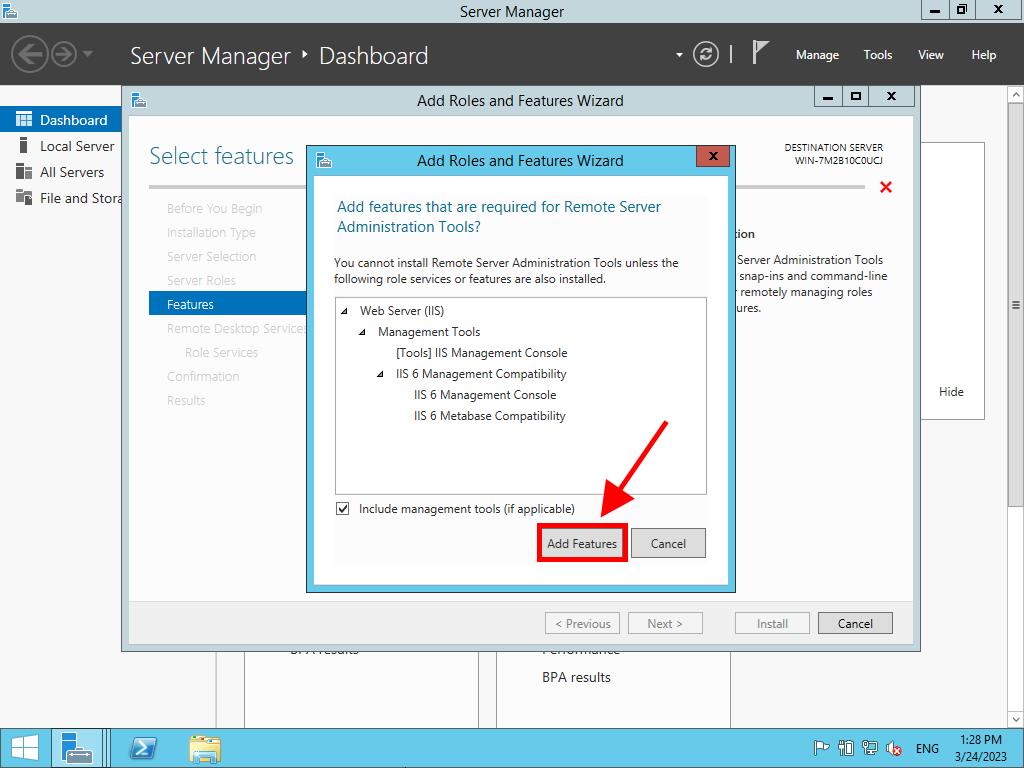Click Installation Type wizard step
Screen dimensions: 1024x768
tap(211, 232)
